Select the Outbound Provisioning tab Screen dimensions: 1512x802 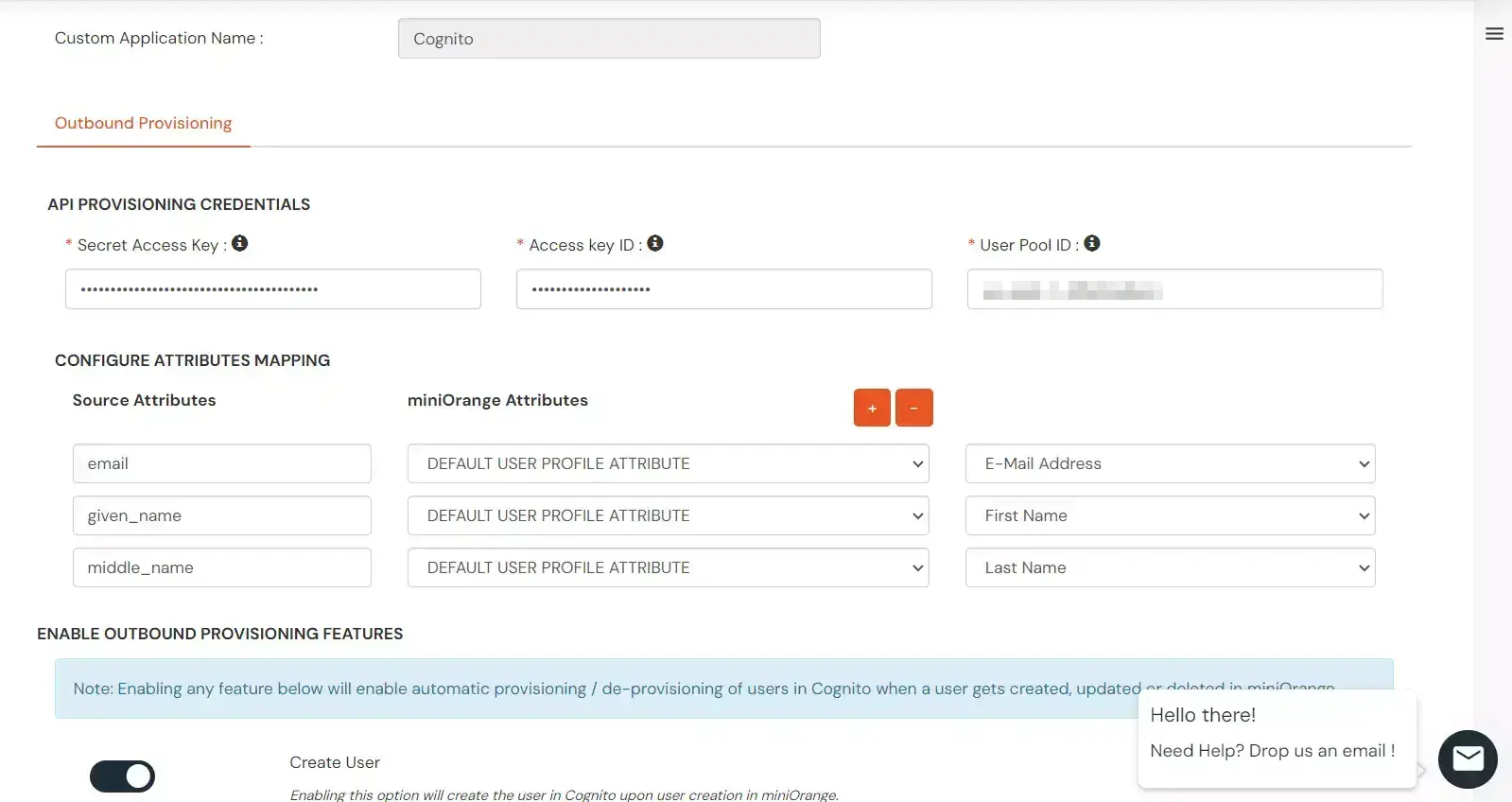click(x=143, y=123)
